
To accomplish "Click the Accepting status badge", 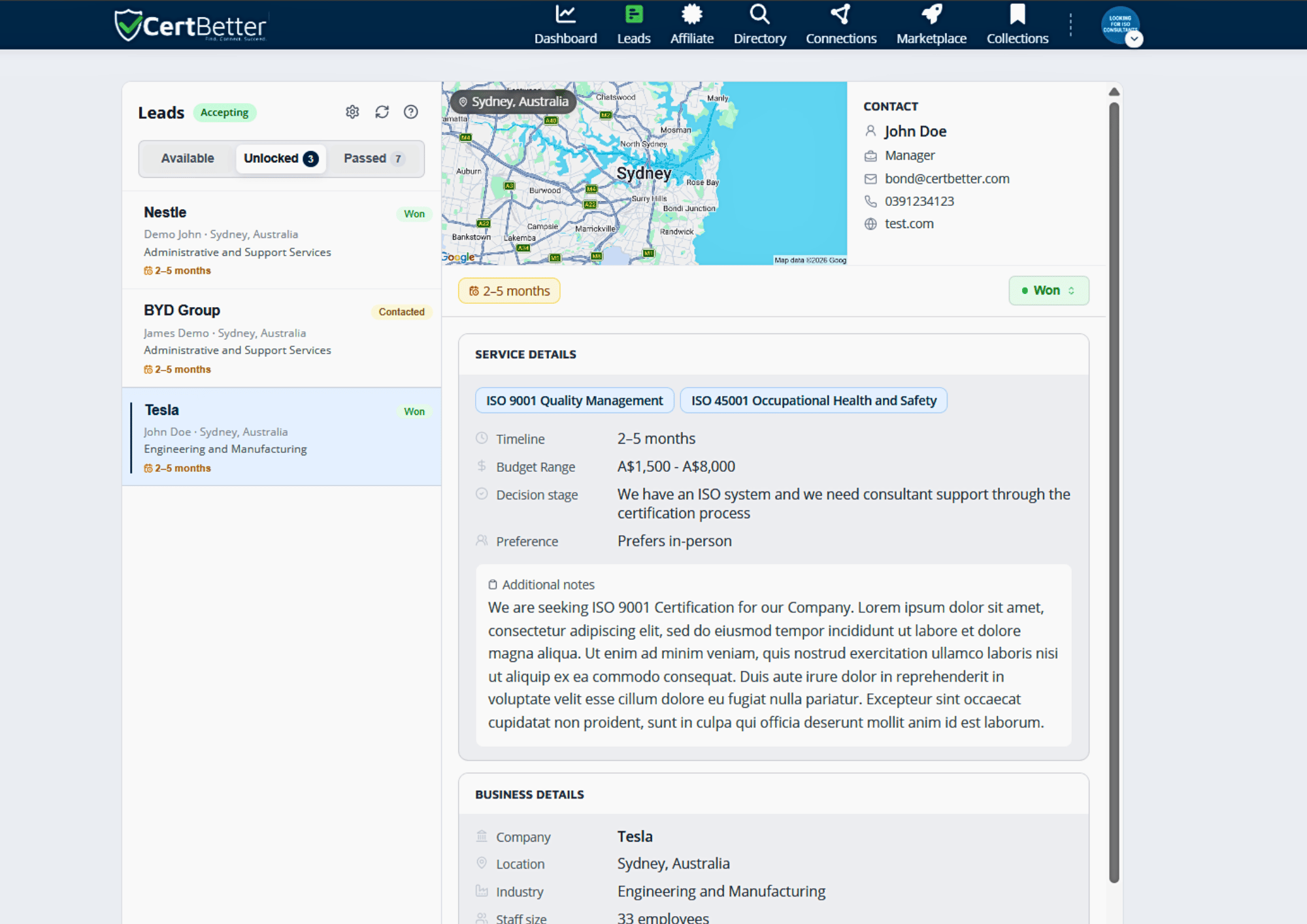I will 224,112.
